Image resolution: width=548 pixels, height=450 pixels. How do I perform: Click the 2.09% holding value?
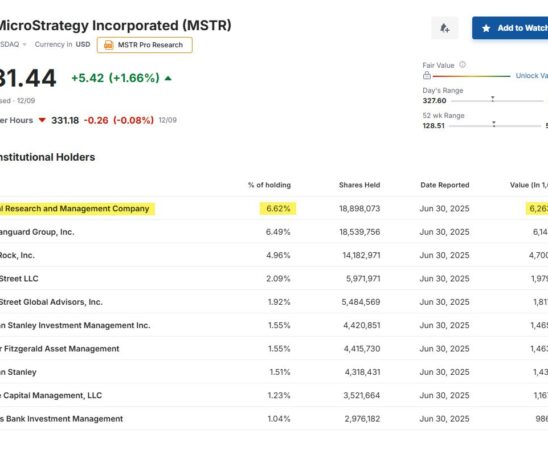[x=278, y=279]
